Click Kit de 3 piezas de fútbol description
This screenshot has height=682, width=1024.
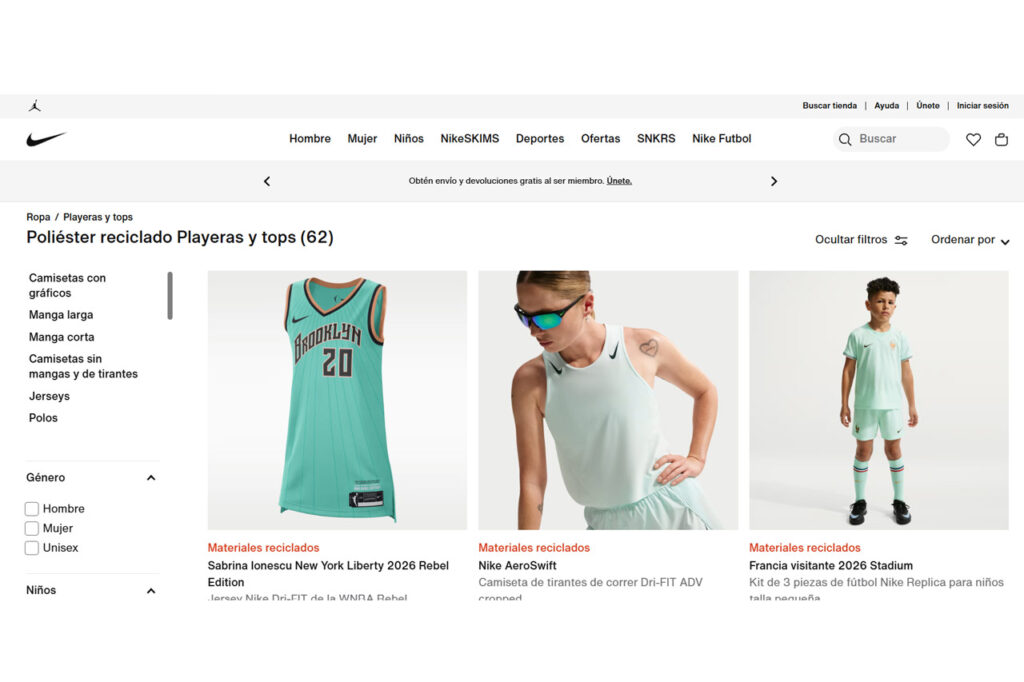click(x=876, y=589)
